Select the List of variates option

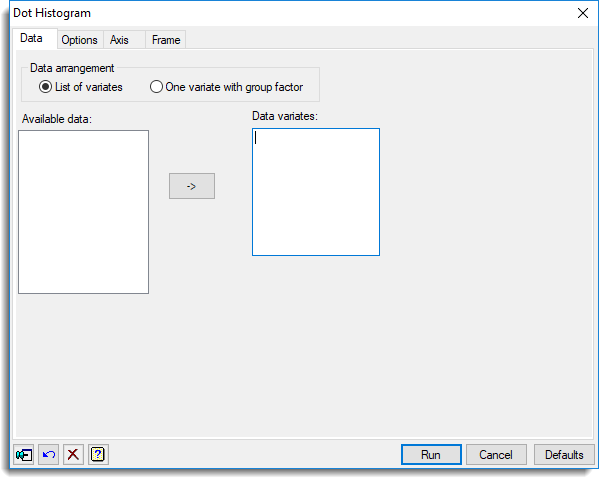point(81,87)
